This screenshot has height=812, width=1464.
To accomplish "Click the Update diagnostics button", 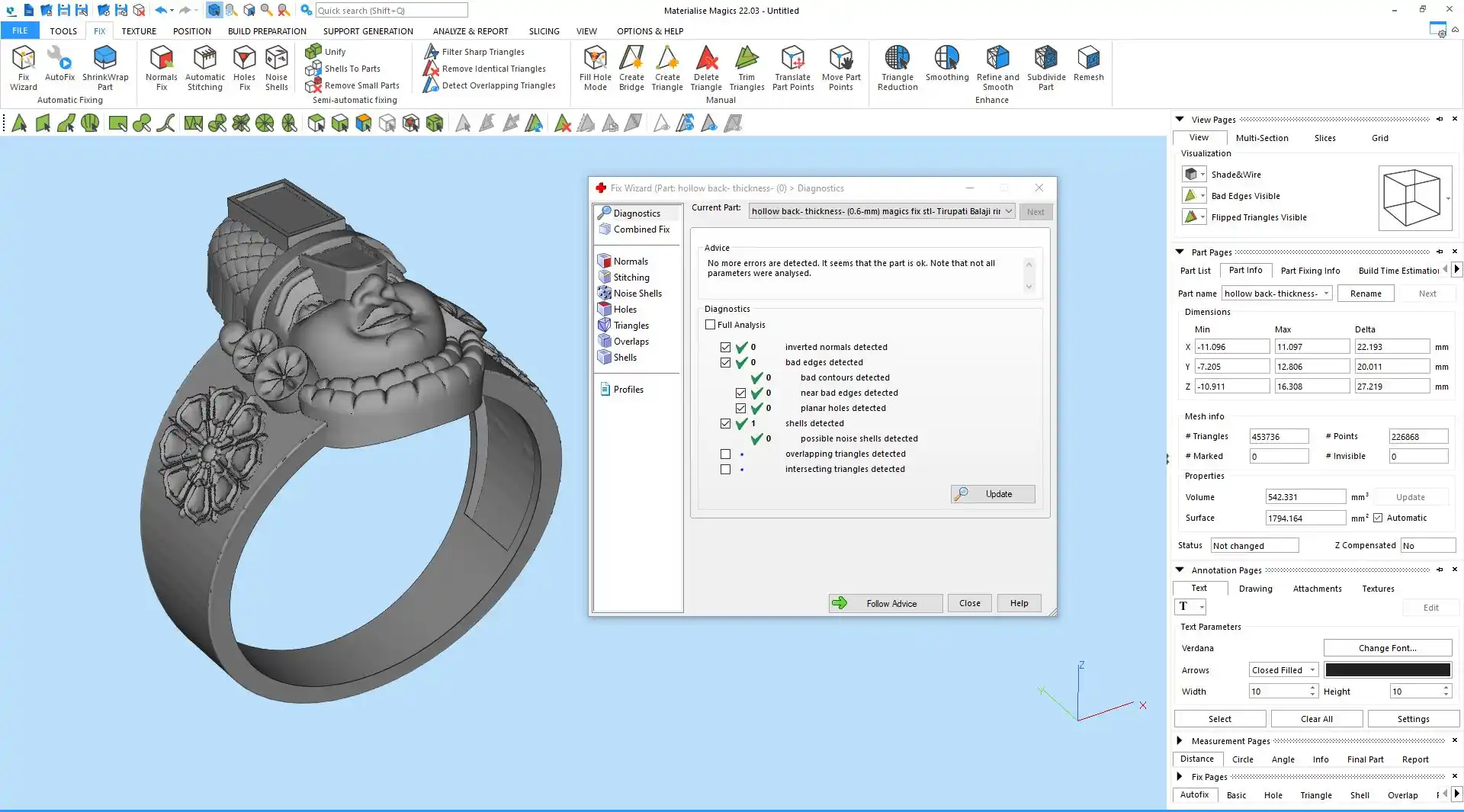I will 993,494.
